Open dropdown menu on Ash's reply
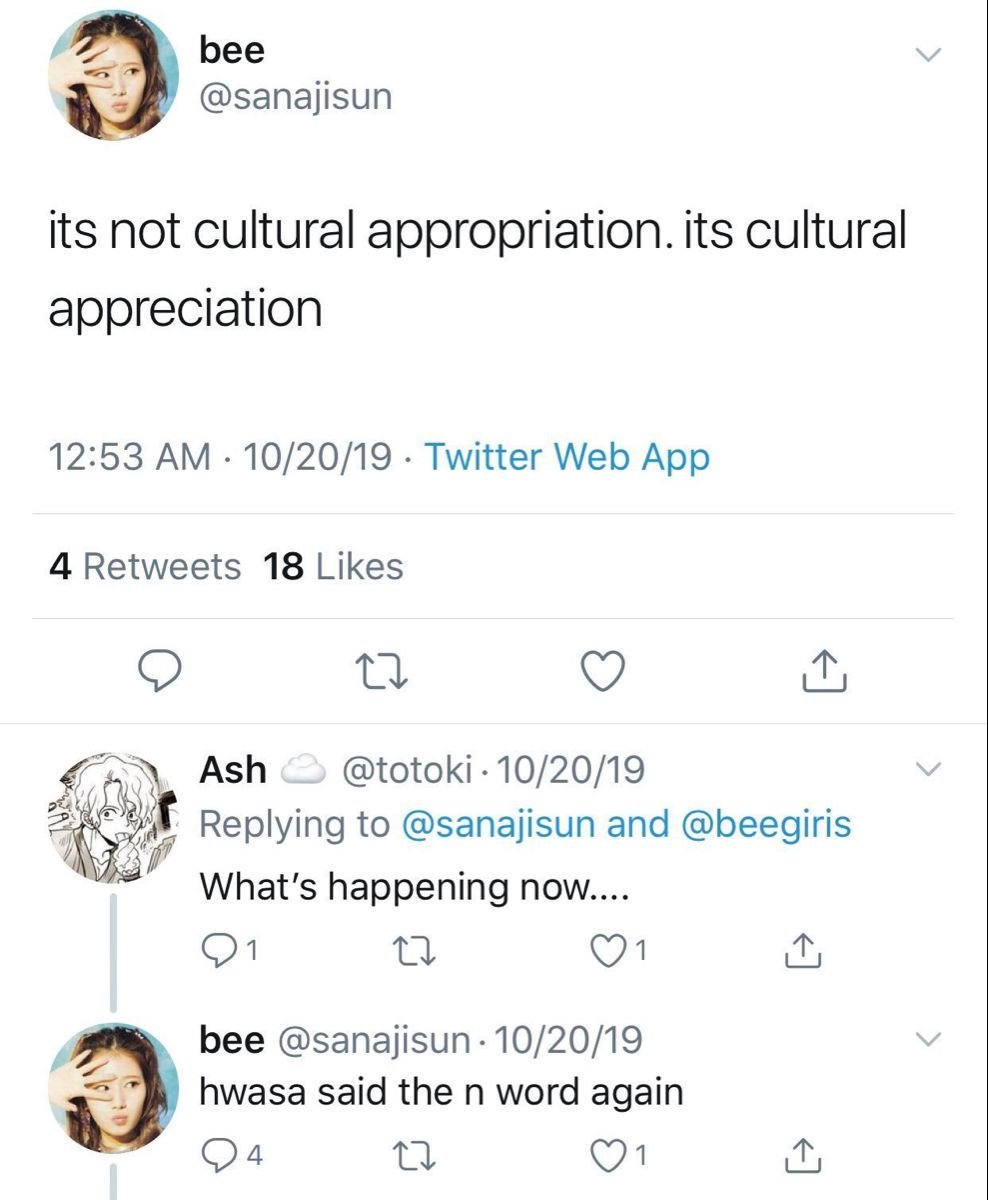Image resolution: width=988 pixels, height=1200 pixels. tap(929, 770)
